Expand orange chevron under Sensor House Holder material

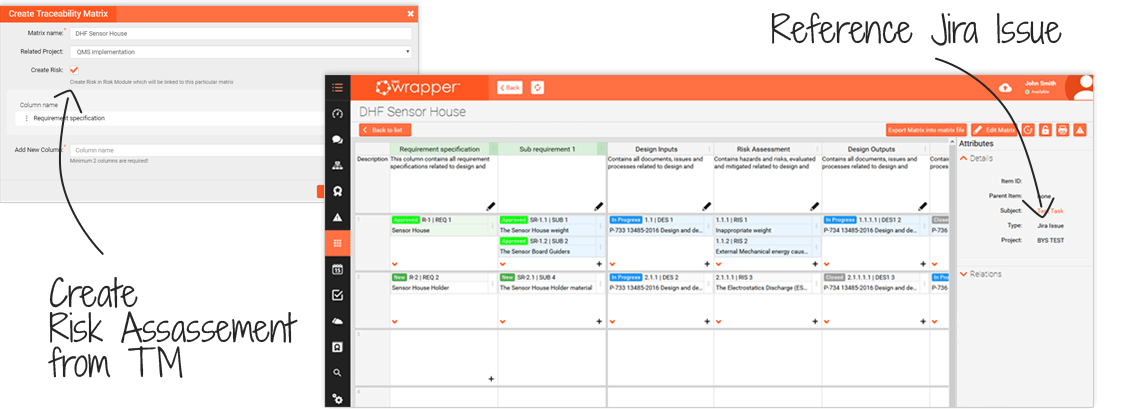pos(502,321)
